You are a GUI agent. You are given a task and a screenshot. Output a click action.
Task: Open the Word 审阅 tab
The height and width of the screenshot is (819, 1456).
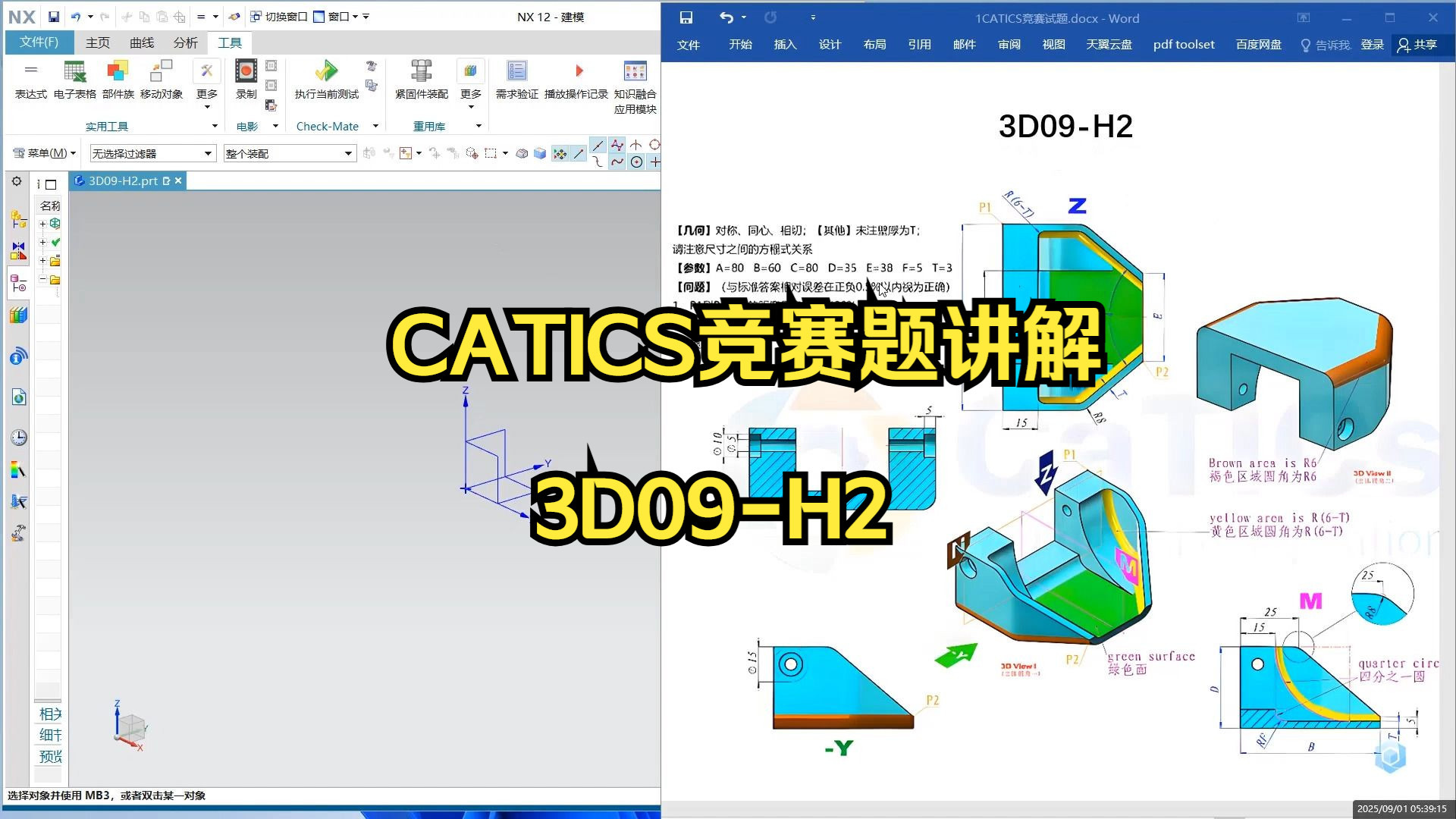point(1009,45)
